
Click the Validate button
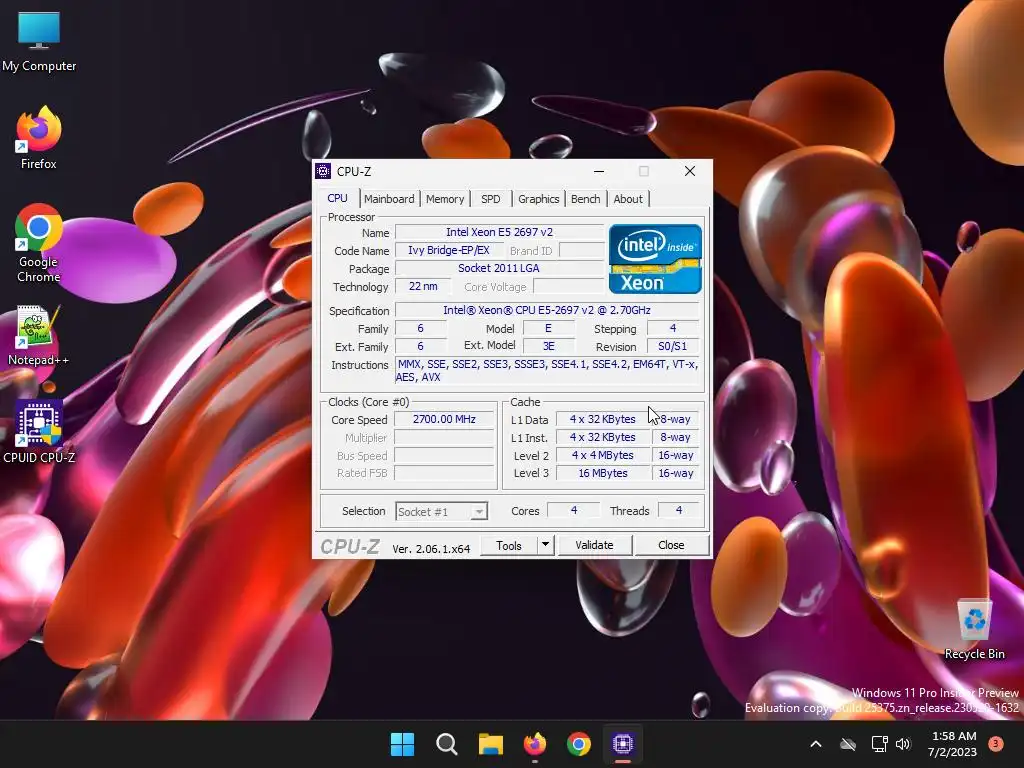coord(594,545)
